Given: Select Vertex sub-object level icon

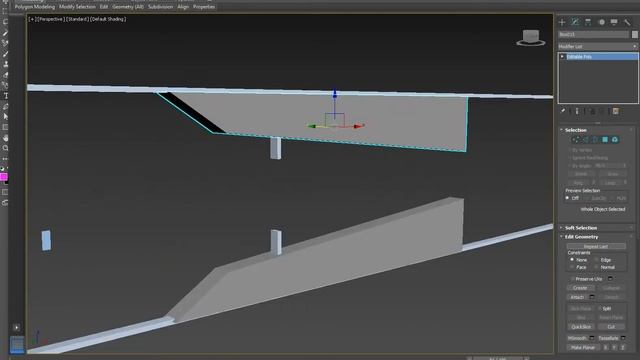Looking at the screenshot, I should [x=576, y=140].
